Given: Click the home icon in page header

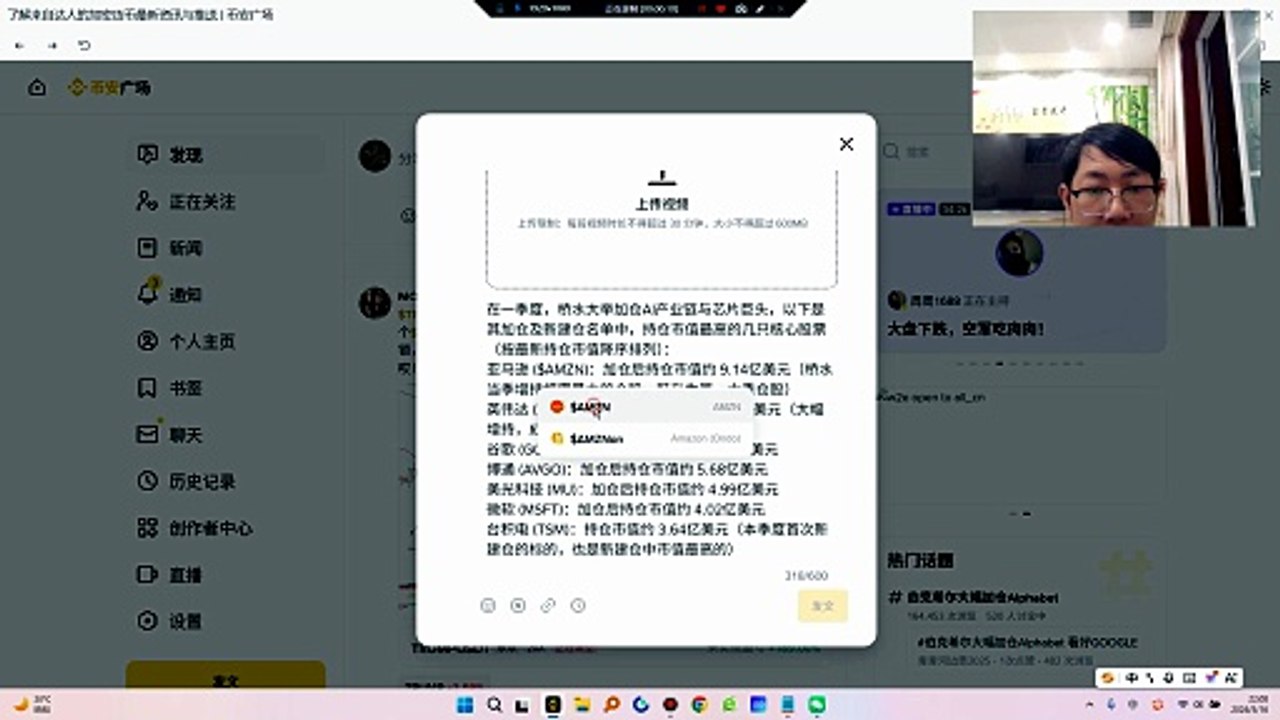Looking at the screenshot, I should (x=37, y=88).
